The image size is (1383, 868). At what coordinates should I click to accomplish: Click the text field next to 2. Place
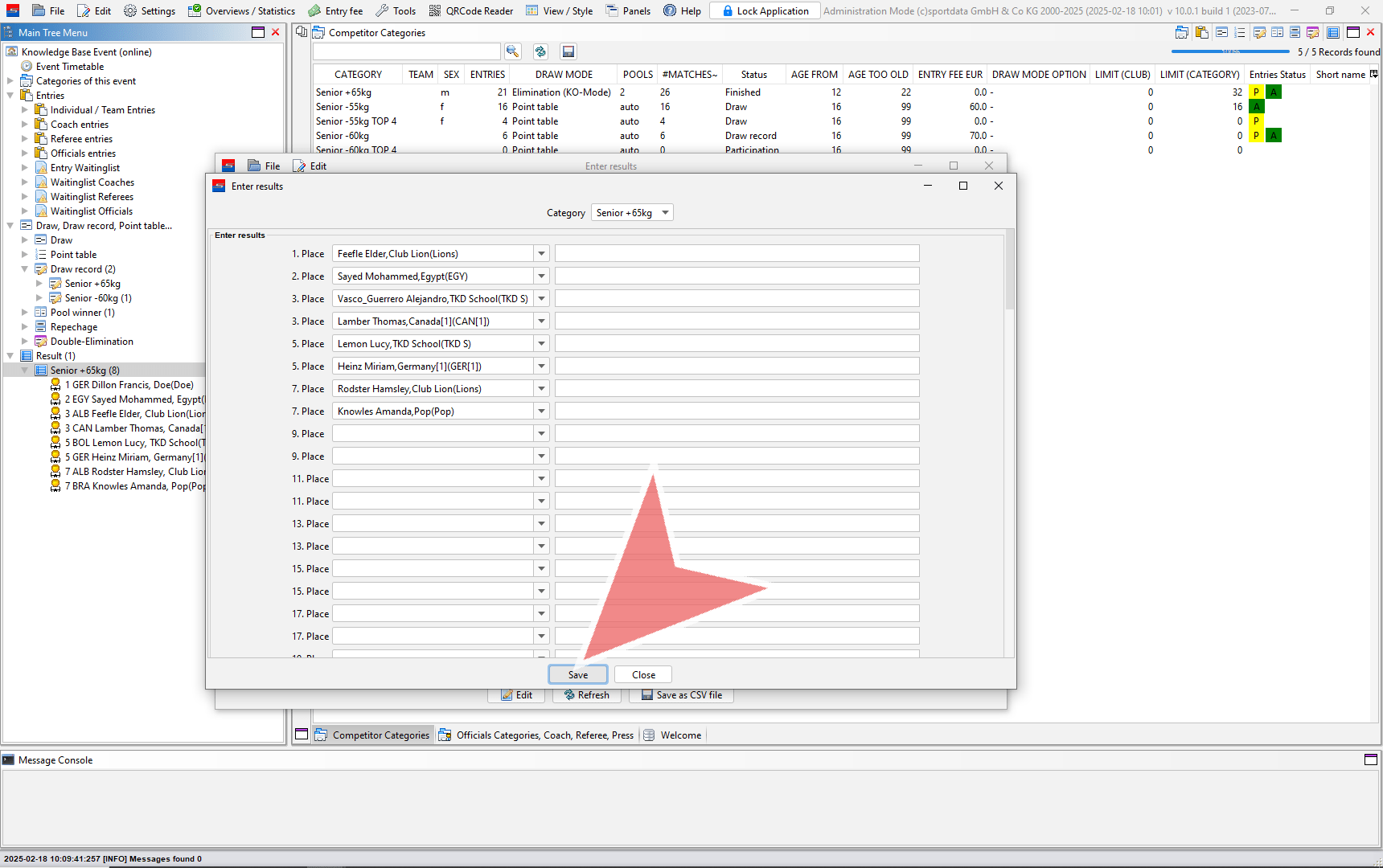(737, 276)
